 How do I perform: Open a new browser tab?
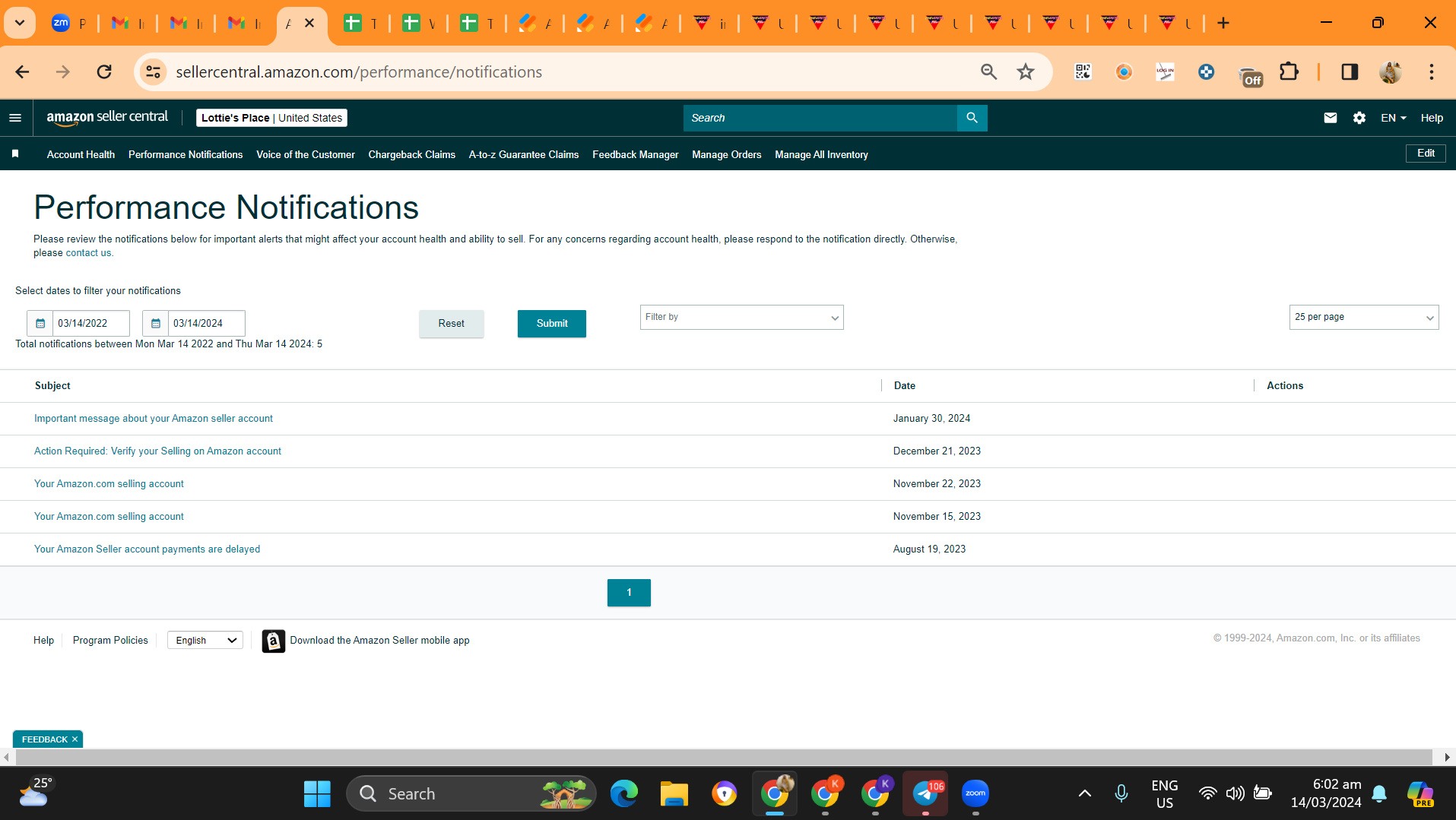pyautogui.click(x=1223, y=23)
